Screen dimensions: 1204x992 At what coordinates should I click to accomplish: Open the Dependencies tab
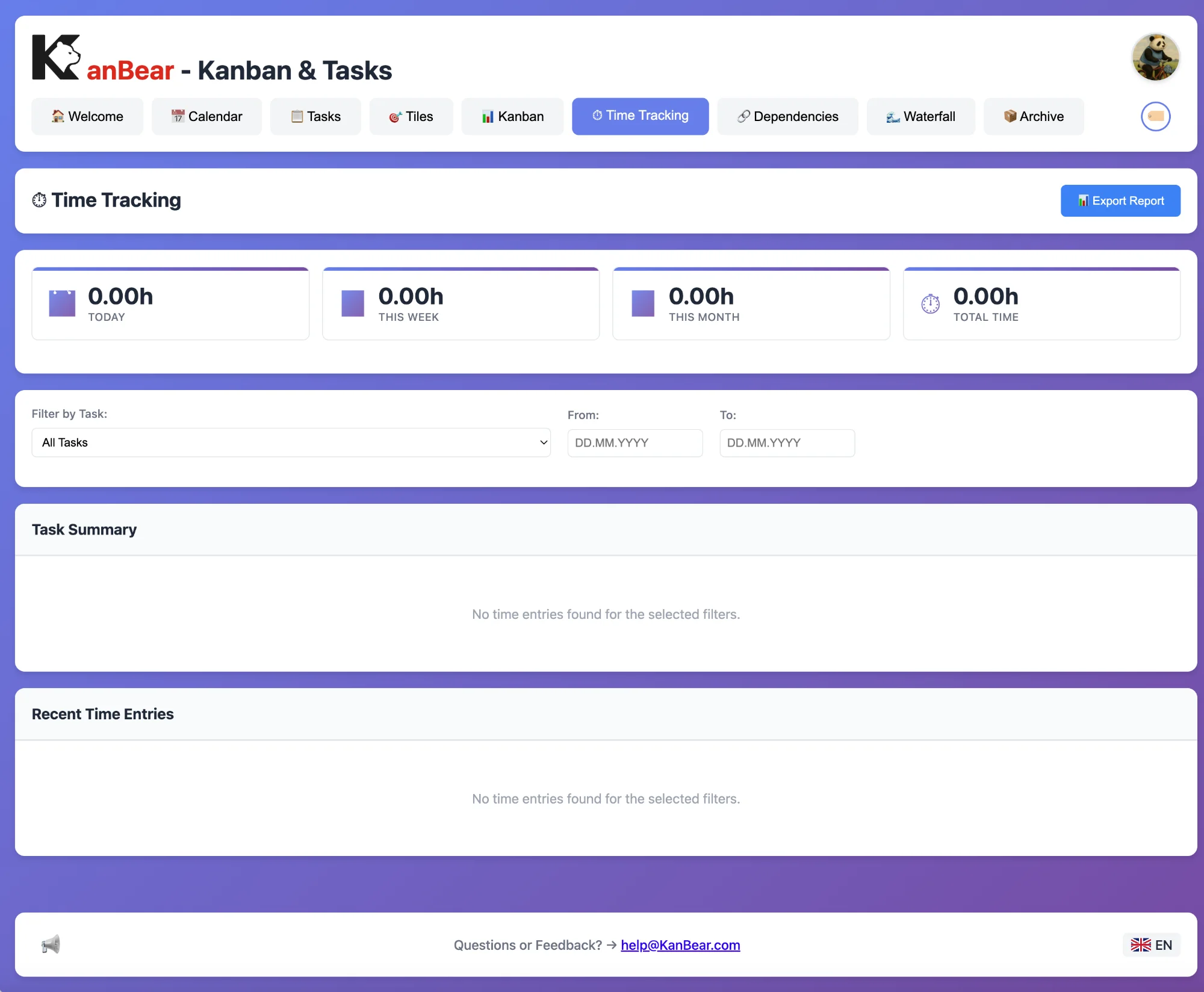pyautogui.click(x=787, y=116)
